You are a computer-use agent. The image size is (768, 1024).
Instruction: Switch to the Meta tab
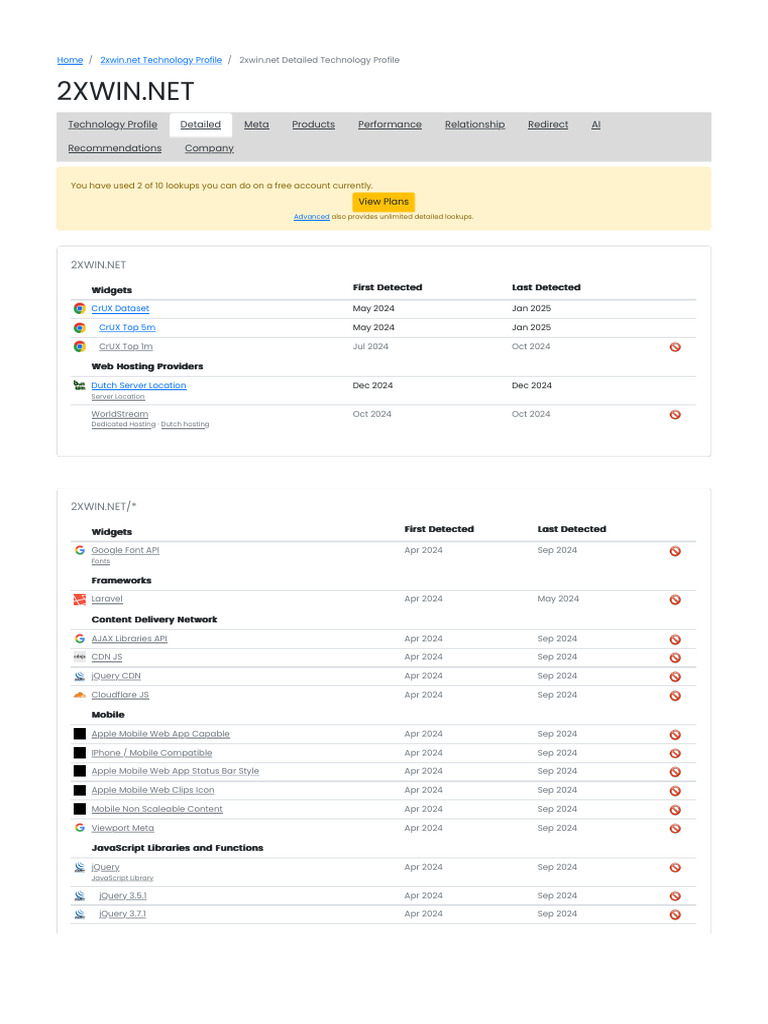point(257,124)
